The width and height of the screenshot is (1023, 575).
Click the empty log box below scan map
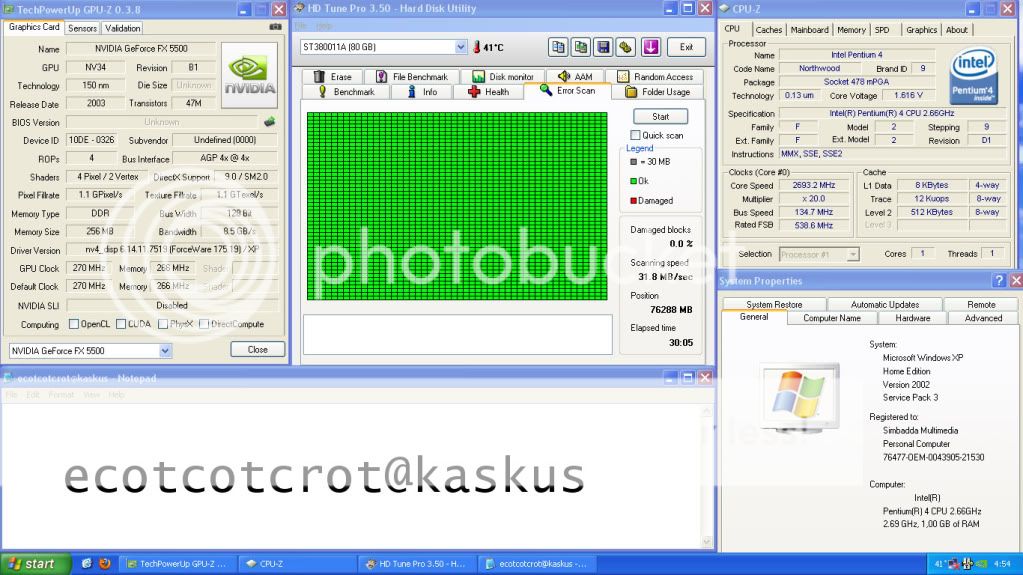click(x=457, y=335)
